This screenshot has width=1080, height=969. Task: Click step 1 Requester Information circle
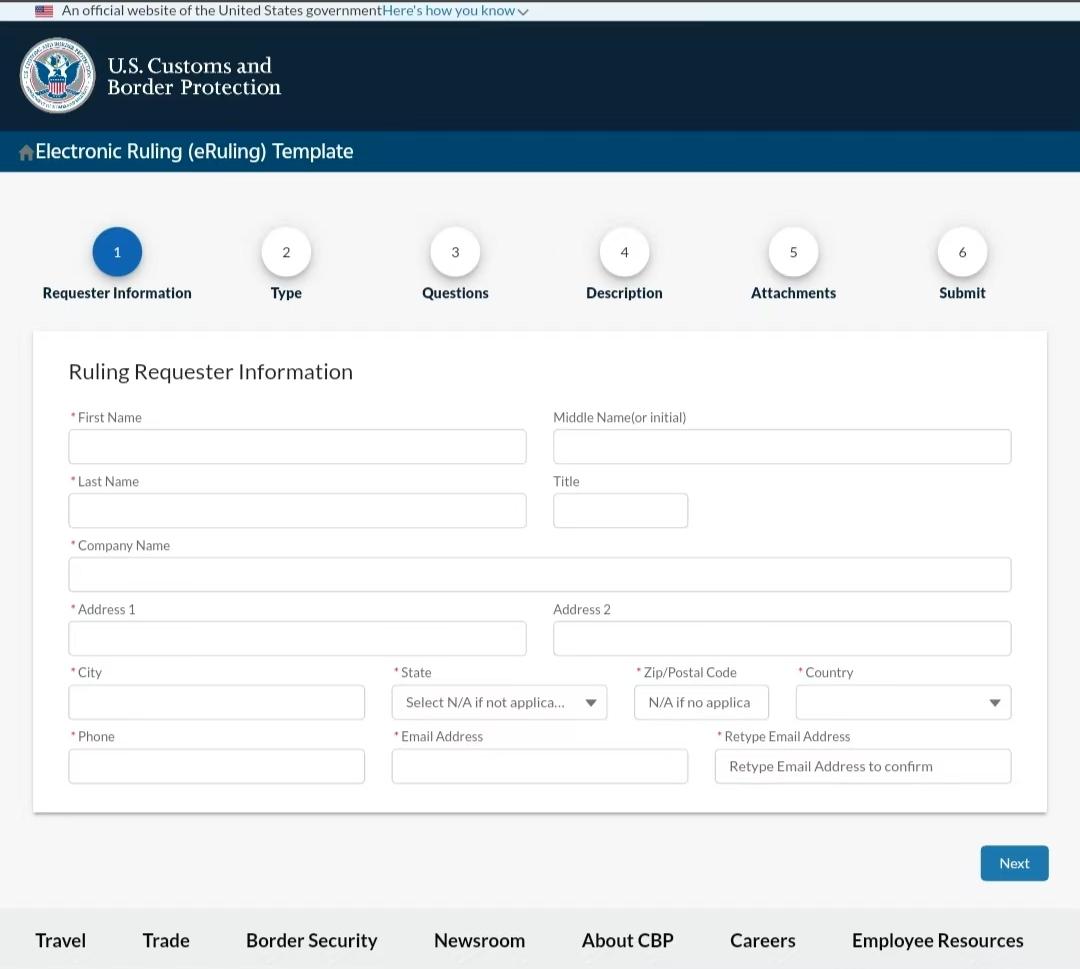[117, 252]
